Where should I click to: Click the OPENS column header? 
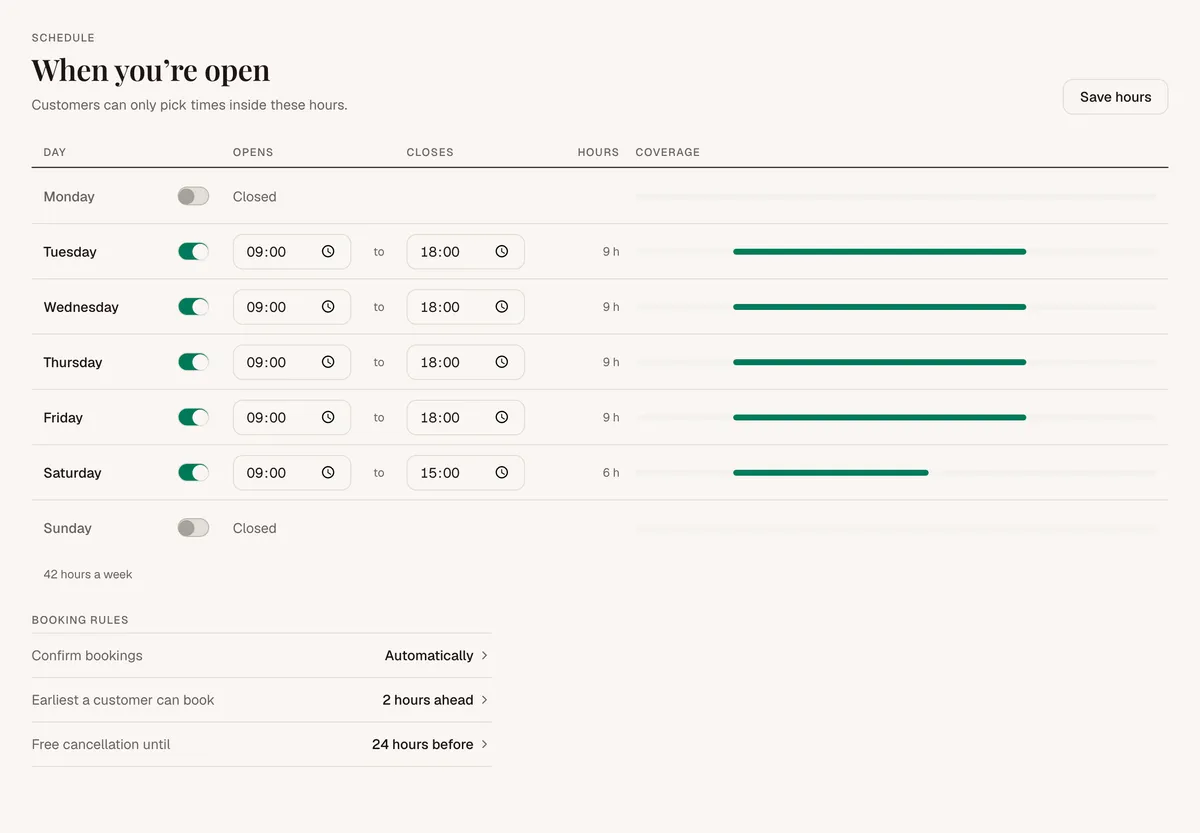click(253, 153)
